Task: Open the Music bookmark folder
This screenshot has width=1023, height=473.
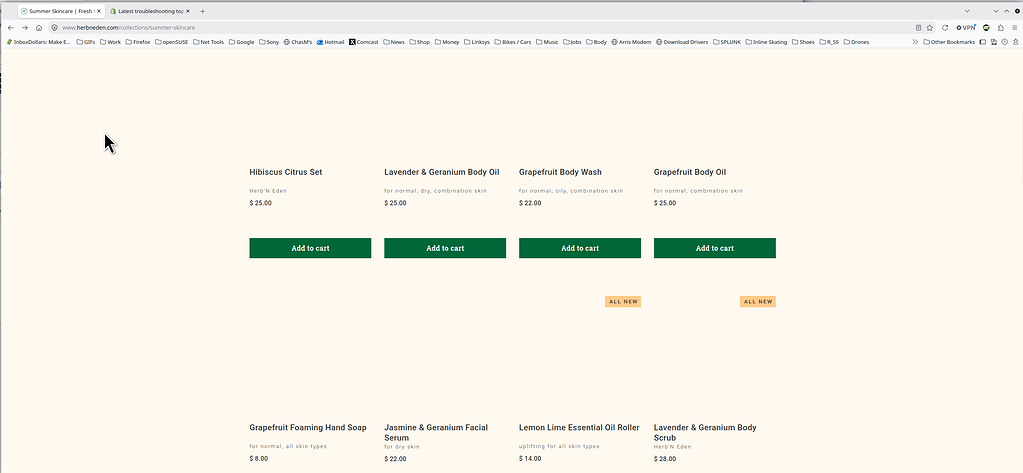Action: click(547, 42)
